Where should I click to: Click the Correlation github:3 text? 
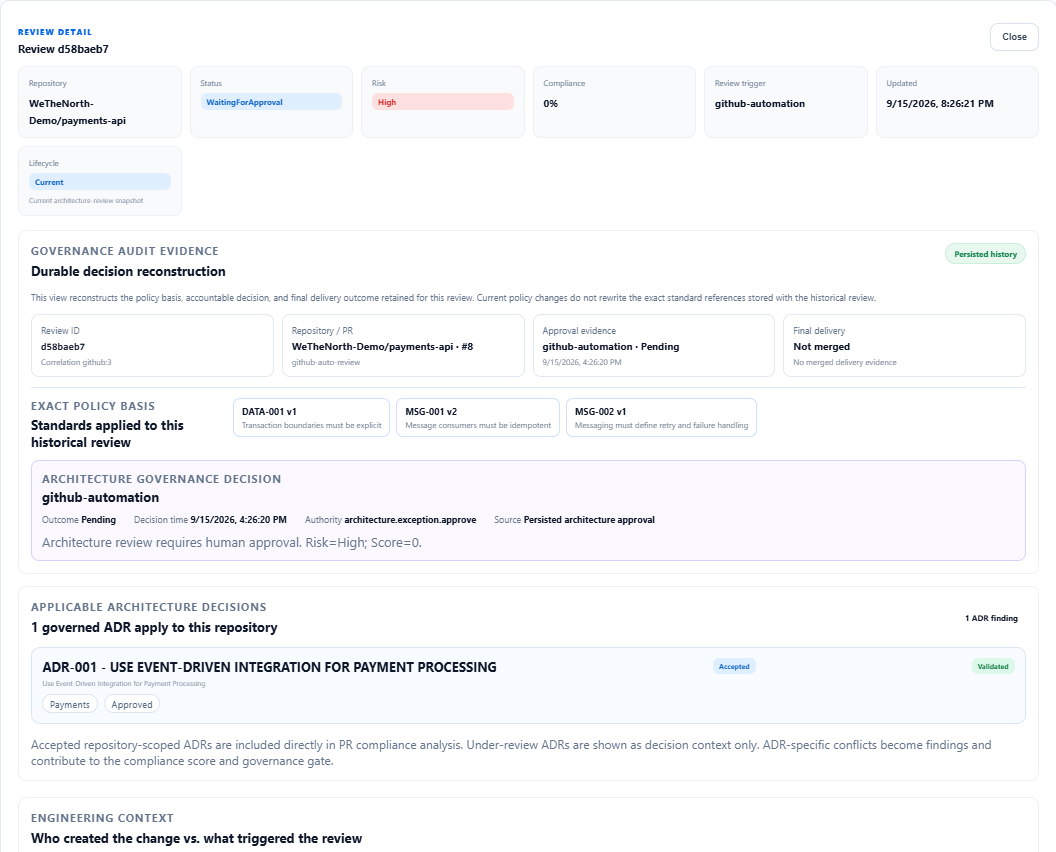pos(76,362)
